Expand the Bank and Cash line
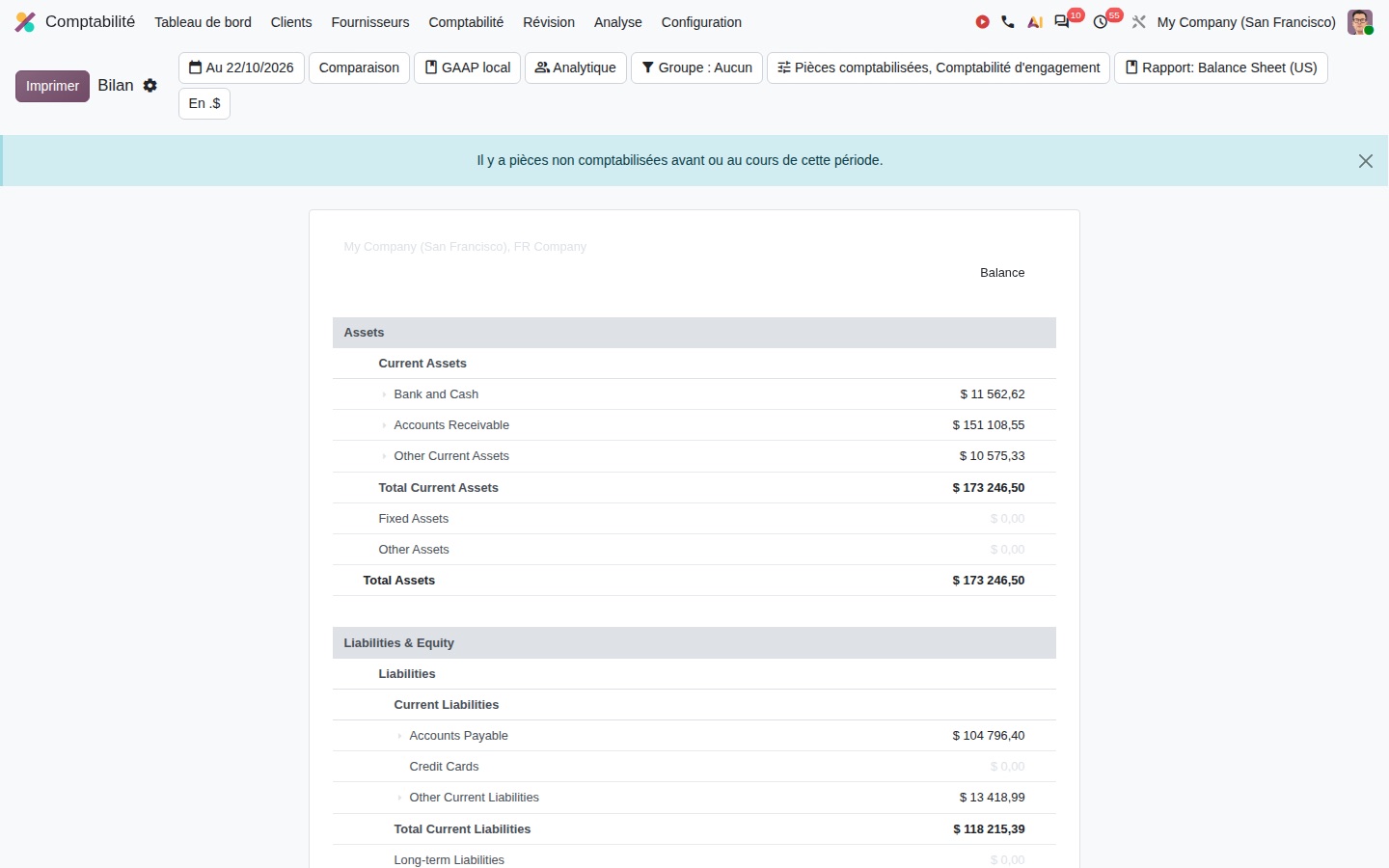Screen dimensions: 1389x868 click(x=384, y=394)
